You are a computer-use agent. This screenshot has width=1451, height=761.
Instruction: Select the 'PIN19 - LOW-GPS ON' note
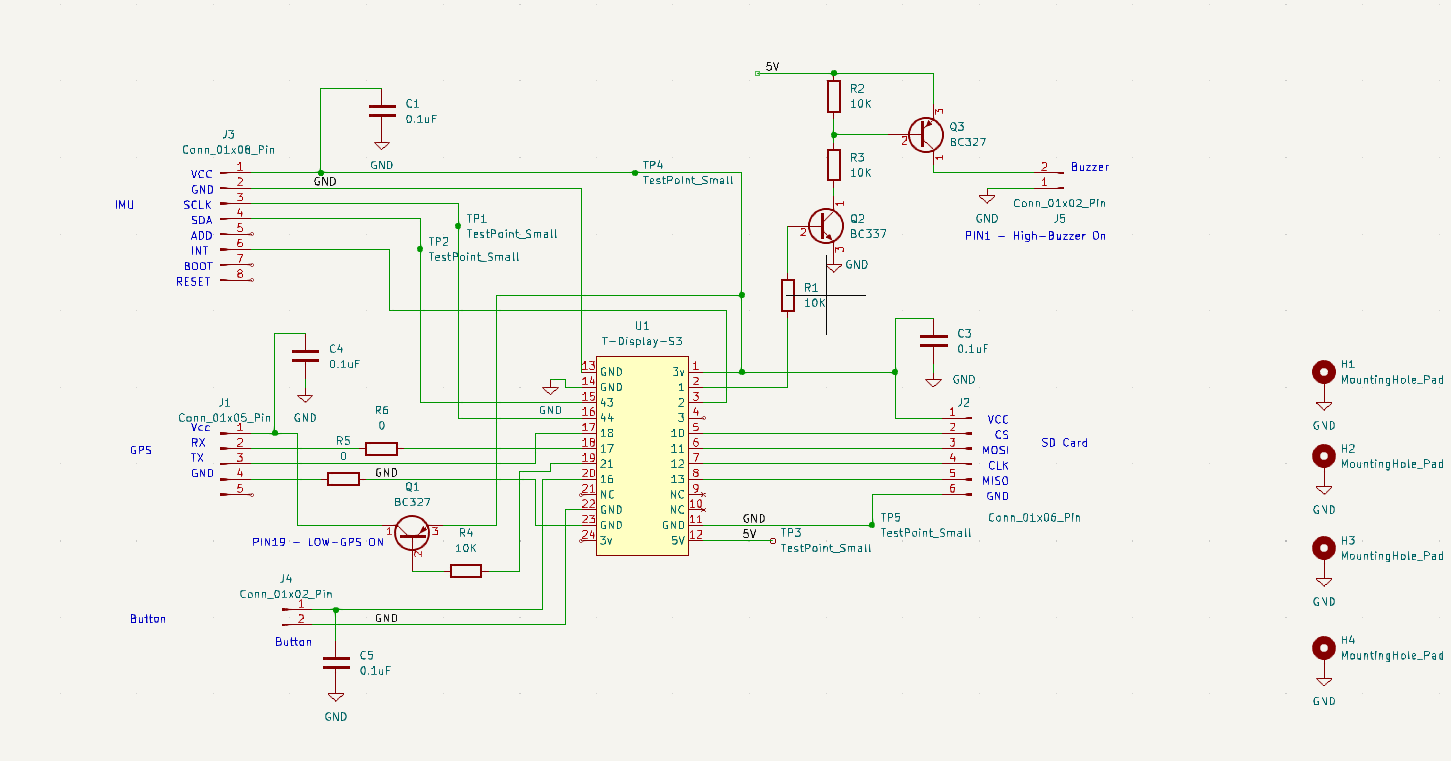coord(318,542)
